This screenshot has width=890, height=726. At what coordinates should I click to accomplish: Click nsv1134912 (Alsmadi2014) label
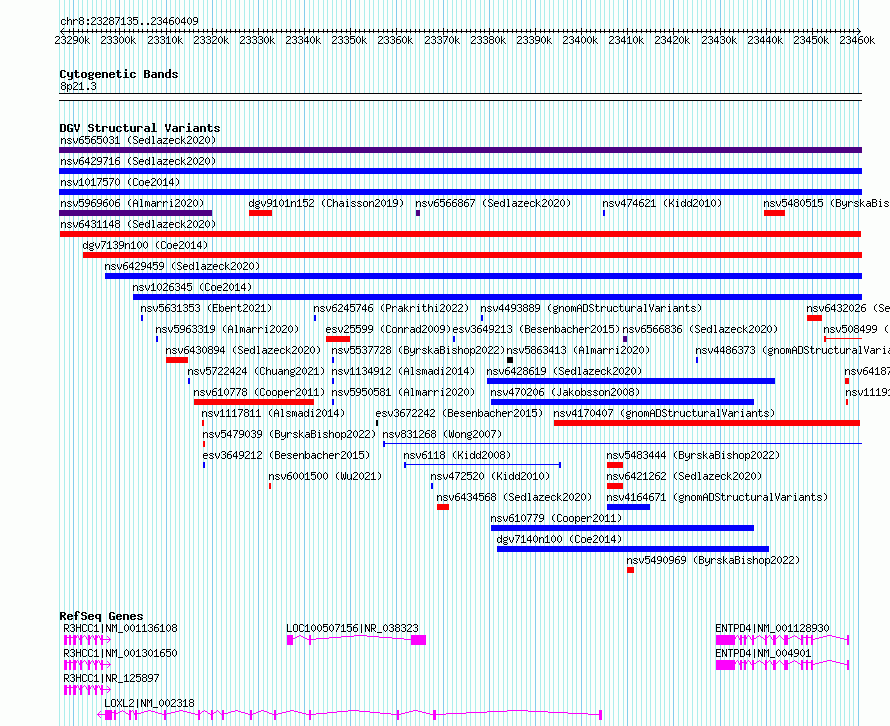click(403, 371)
